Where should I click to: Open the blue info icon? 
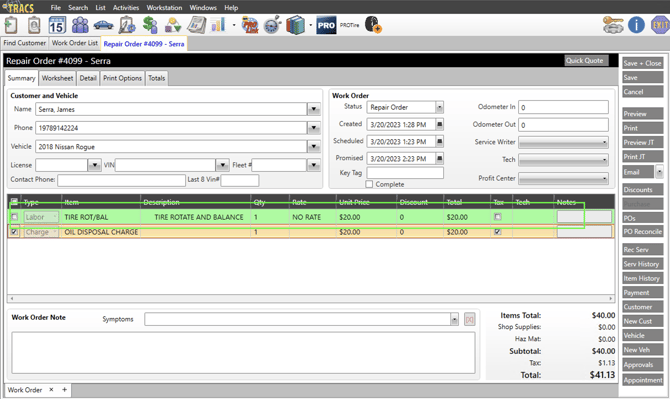tap(636, 25)
